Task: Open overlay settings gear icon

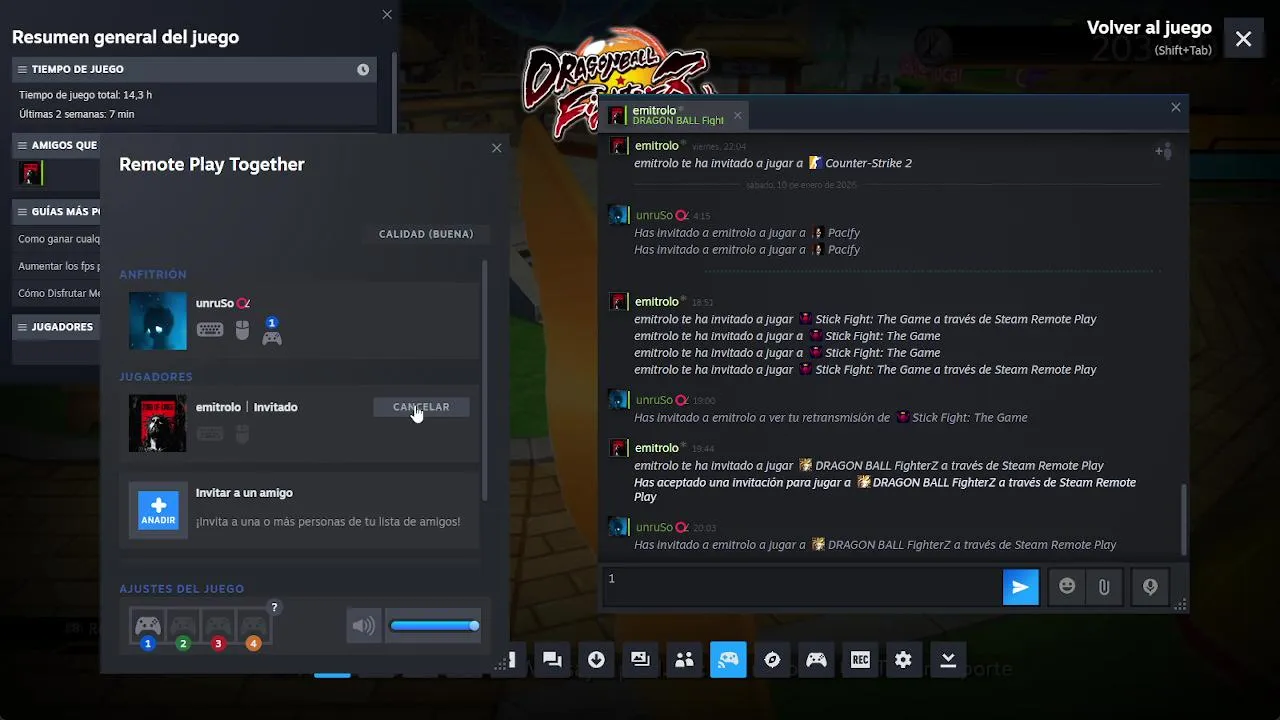Action: (904, 660)
